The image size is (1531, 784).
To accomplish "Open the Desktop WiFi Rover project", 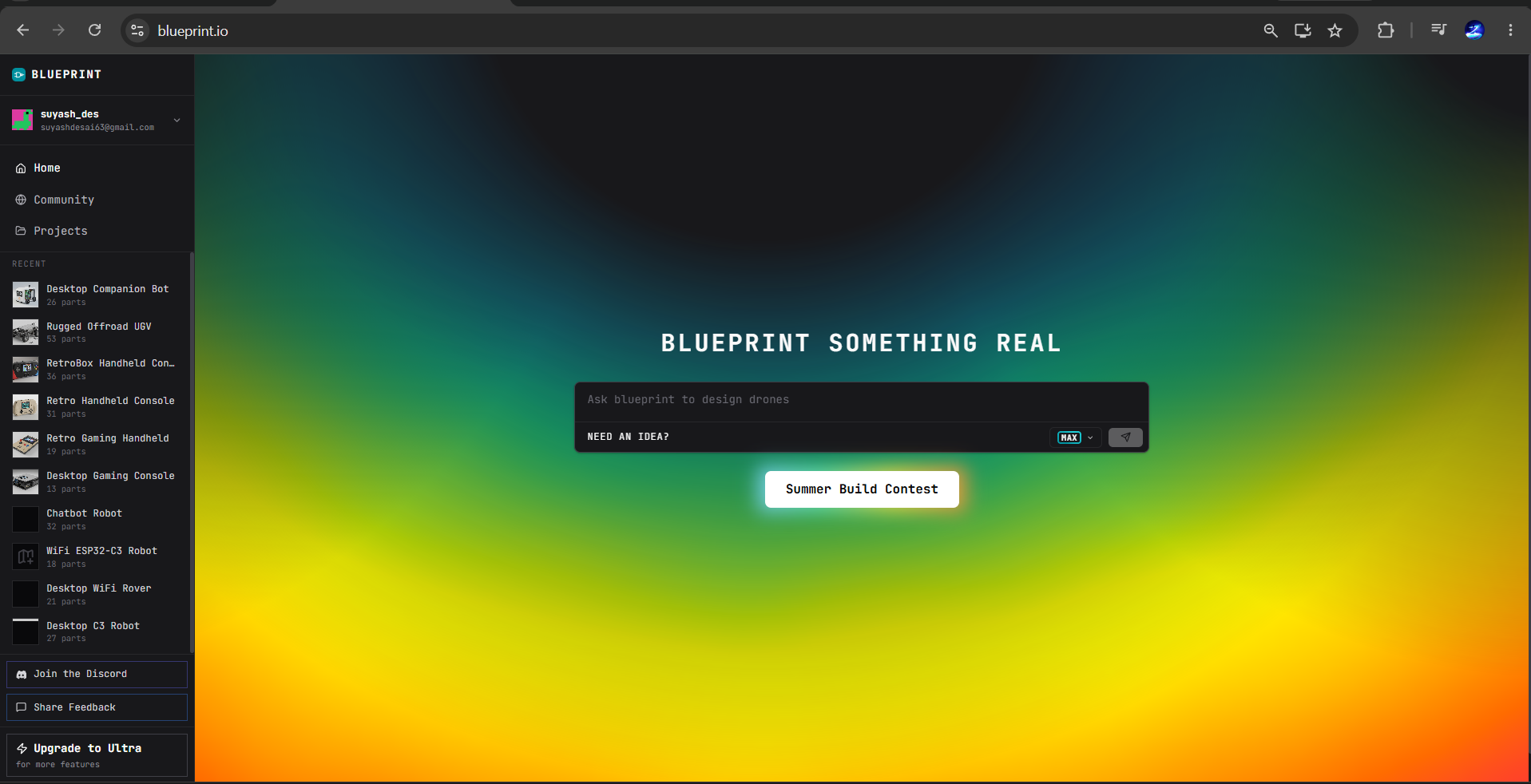I will 97,594.
